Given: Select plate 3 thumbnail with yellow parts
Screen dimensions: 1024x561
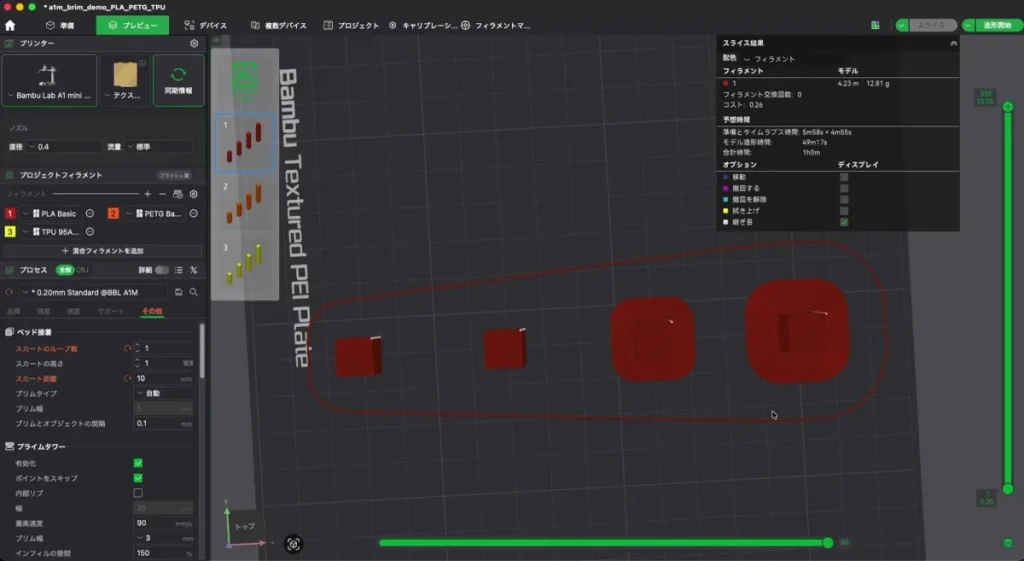Looking at the screenshot, I should (244, 263).
